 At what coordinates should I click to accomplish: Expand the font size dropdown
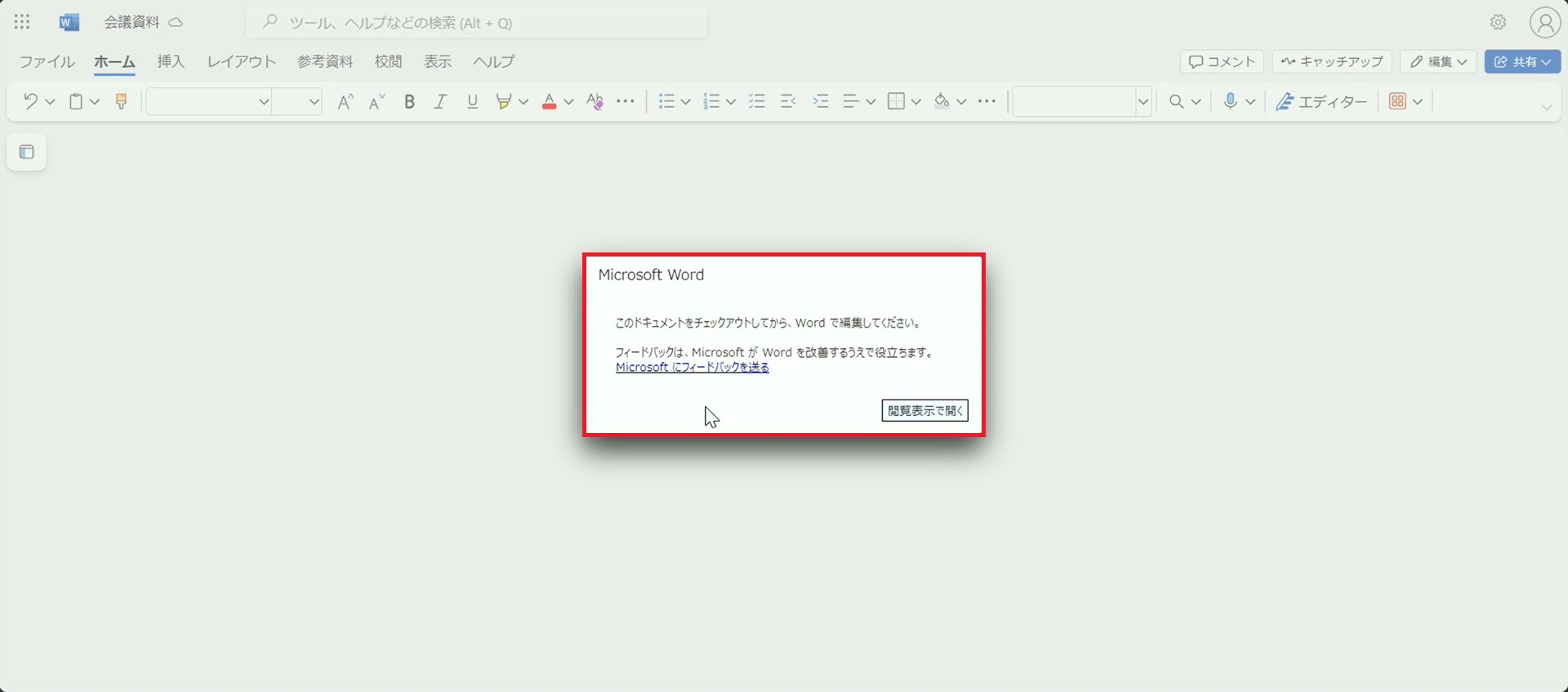coord(314,101)
